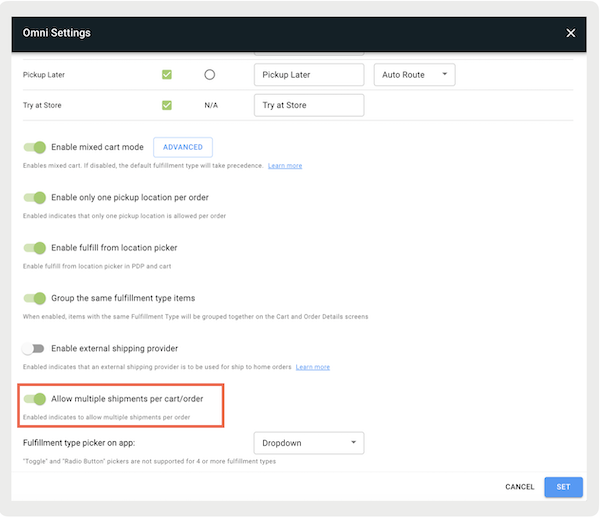Viewport: 600px width, 517px height.
Task: Toggle Group the same fulfillment type items
Action: pyautogui.click(x=34, y=298)
